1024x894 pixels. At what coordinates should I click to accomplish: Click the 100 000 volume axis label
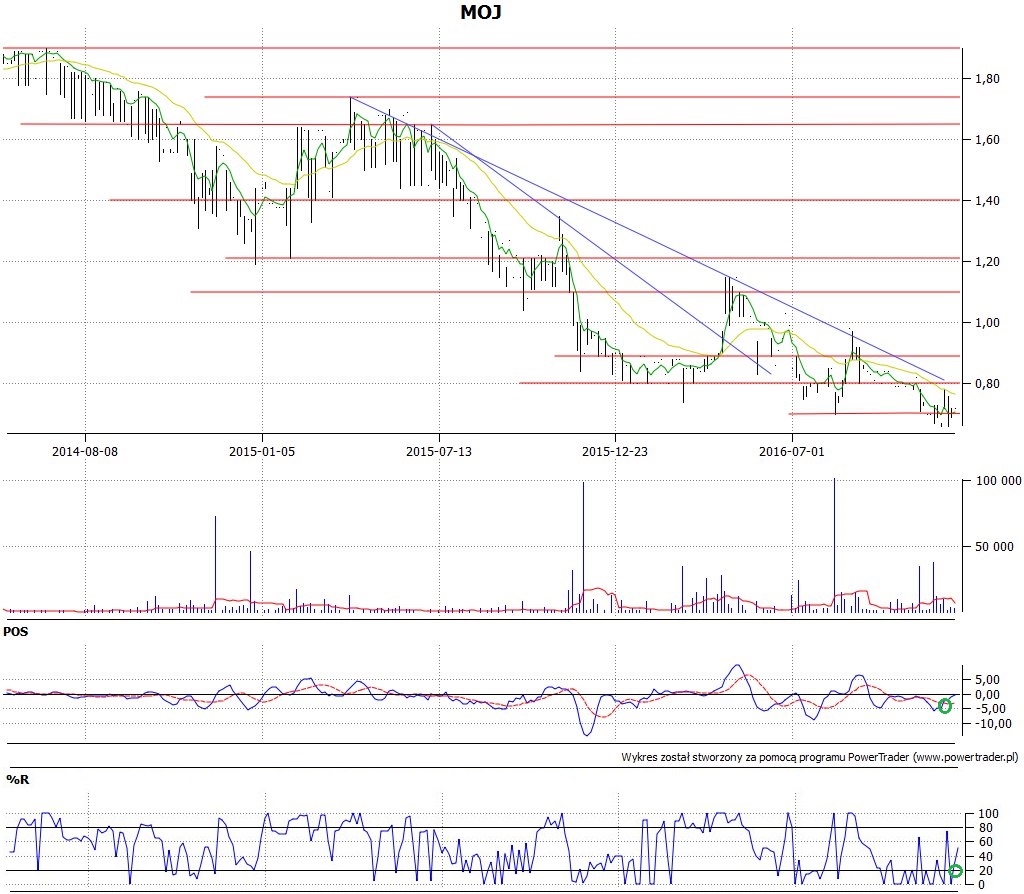(x=999, y=481)
